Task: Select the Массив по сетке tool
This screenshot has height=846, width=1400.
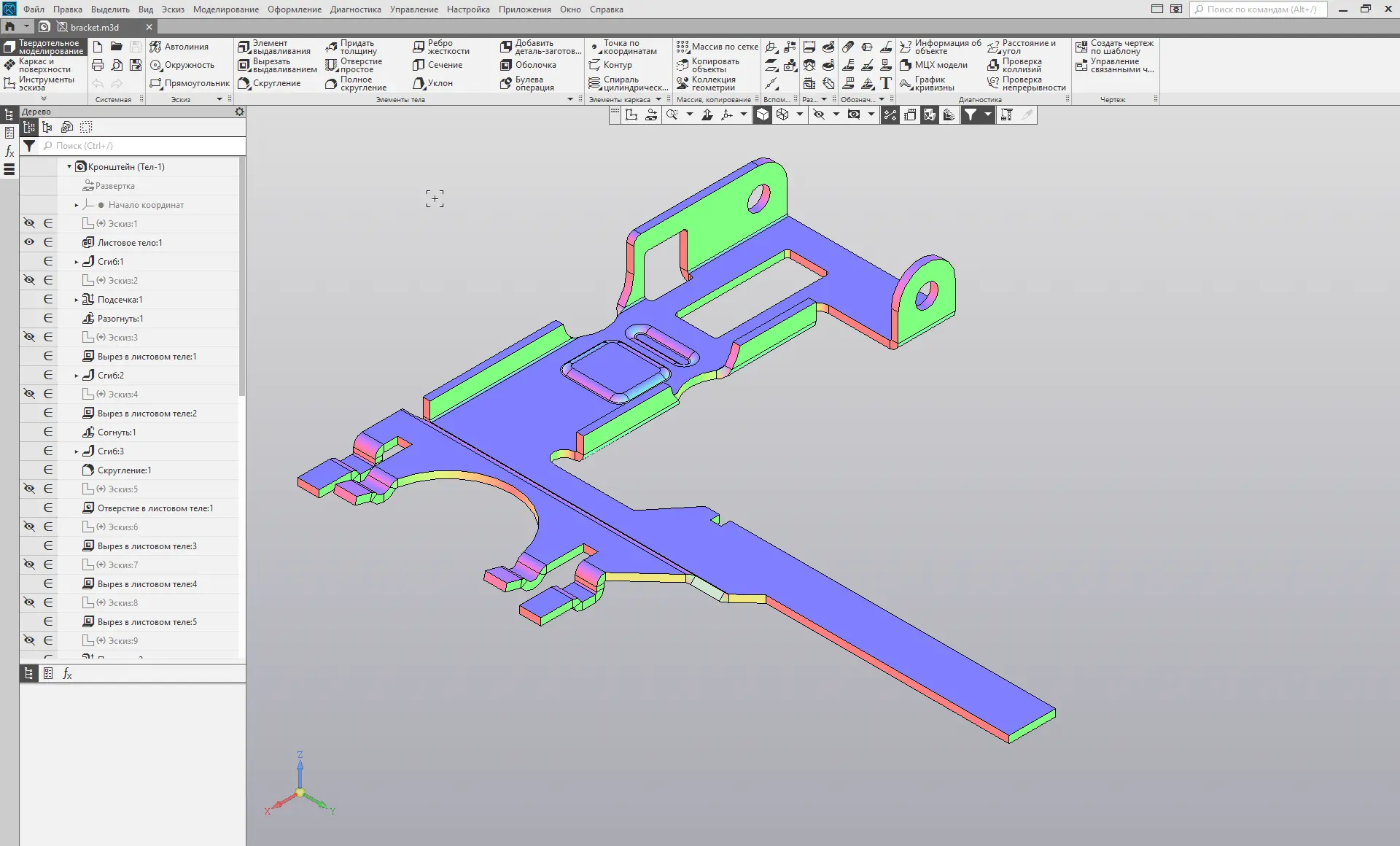Action: 717,47
